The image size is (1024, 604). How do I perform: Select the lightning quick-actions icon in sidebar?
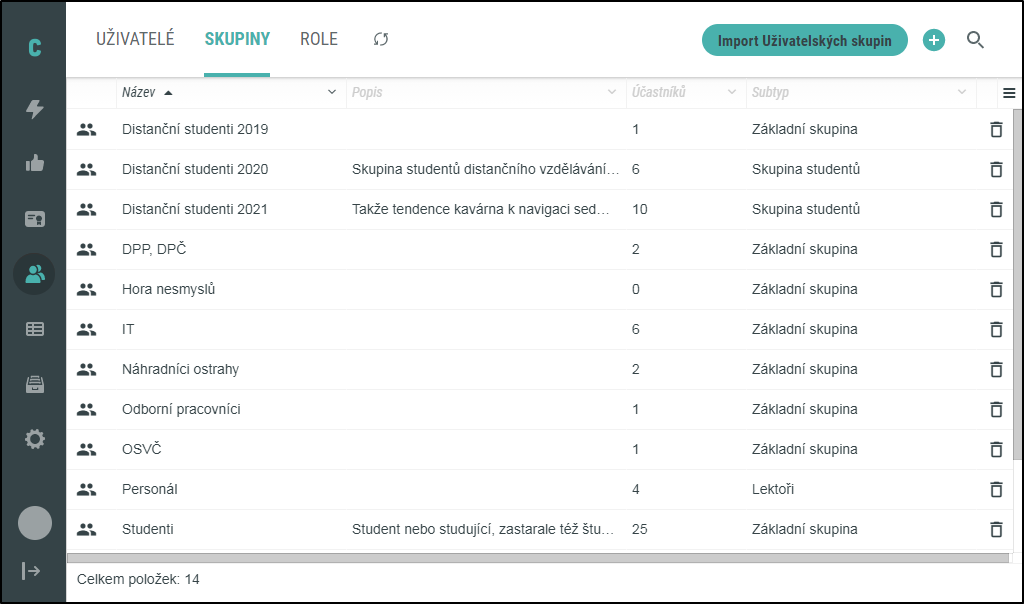(x=33, y=110)
